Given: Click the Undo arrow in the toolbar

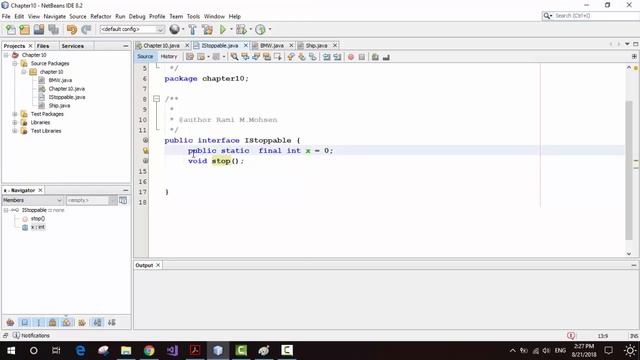Looking at the screenshot, I should (72, 29).
